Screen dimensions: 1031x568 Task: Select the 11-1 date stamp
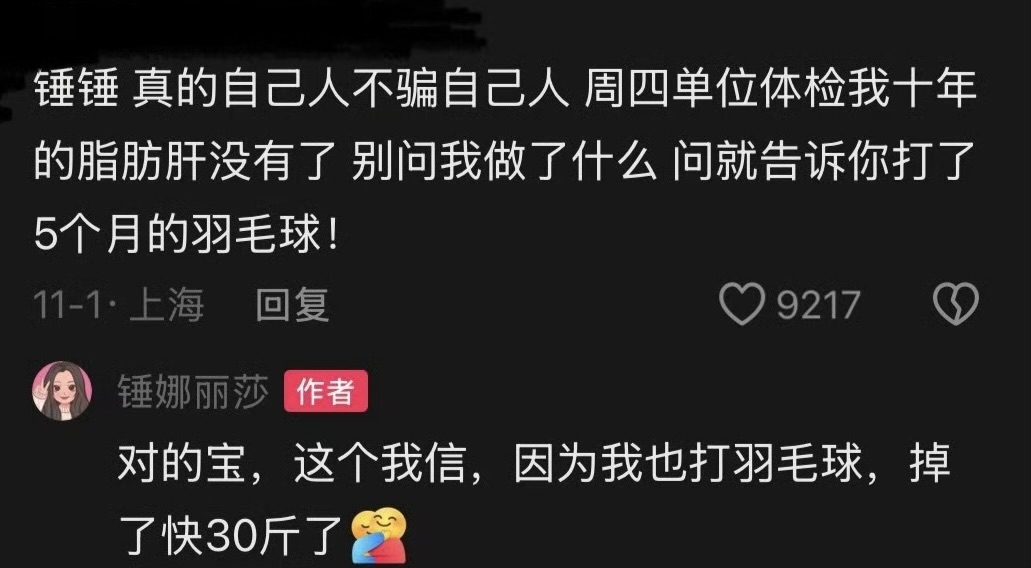[67, 306]
